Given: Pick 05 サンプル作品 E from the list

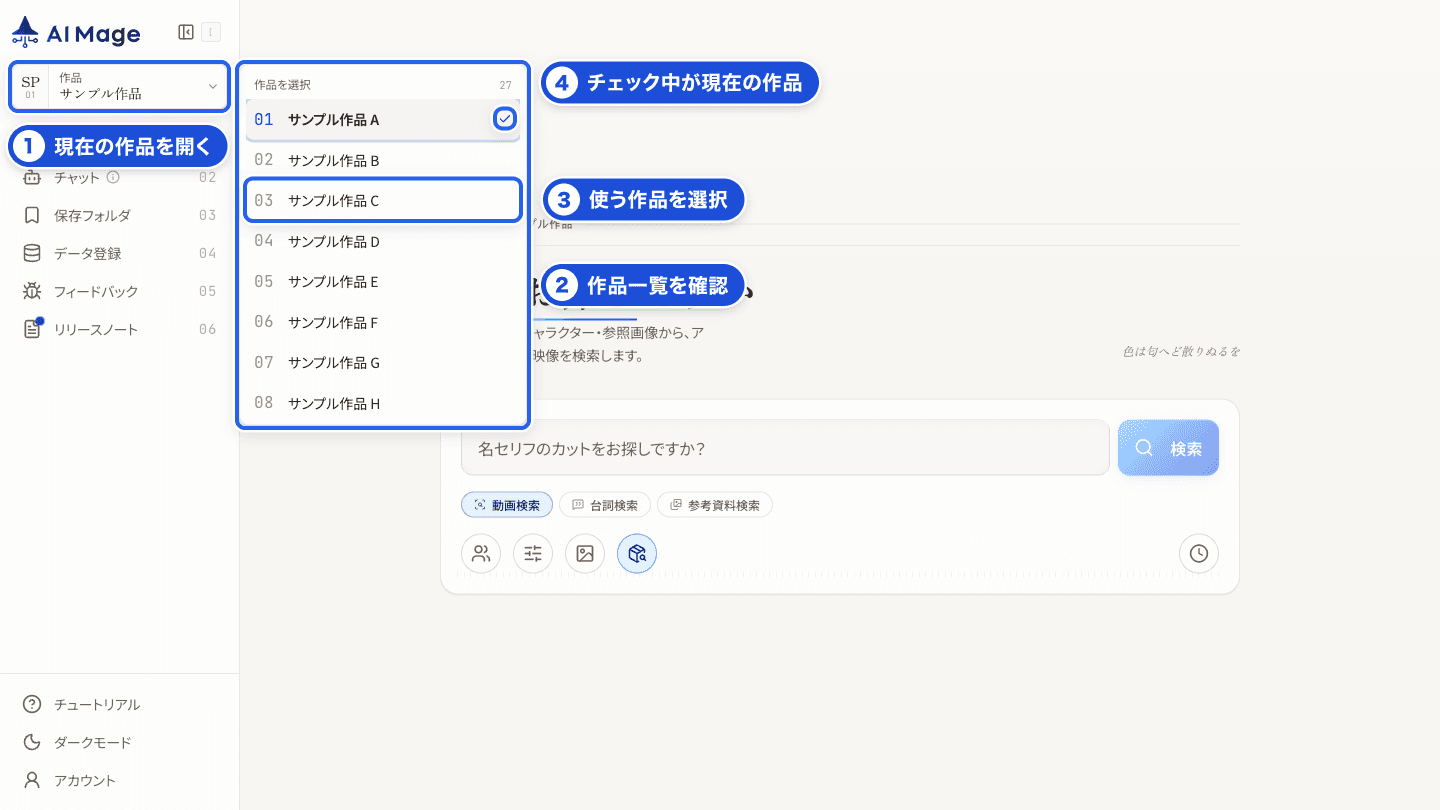Looking at the screenshot, I should (383, 282).
